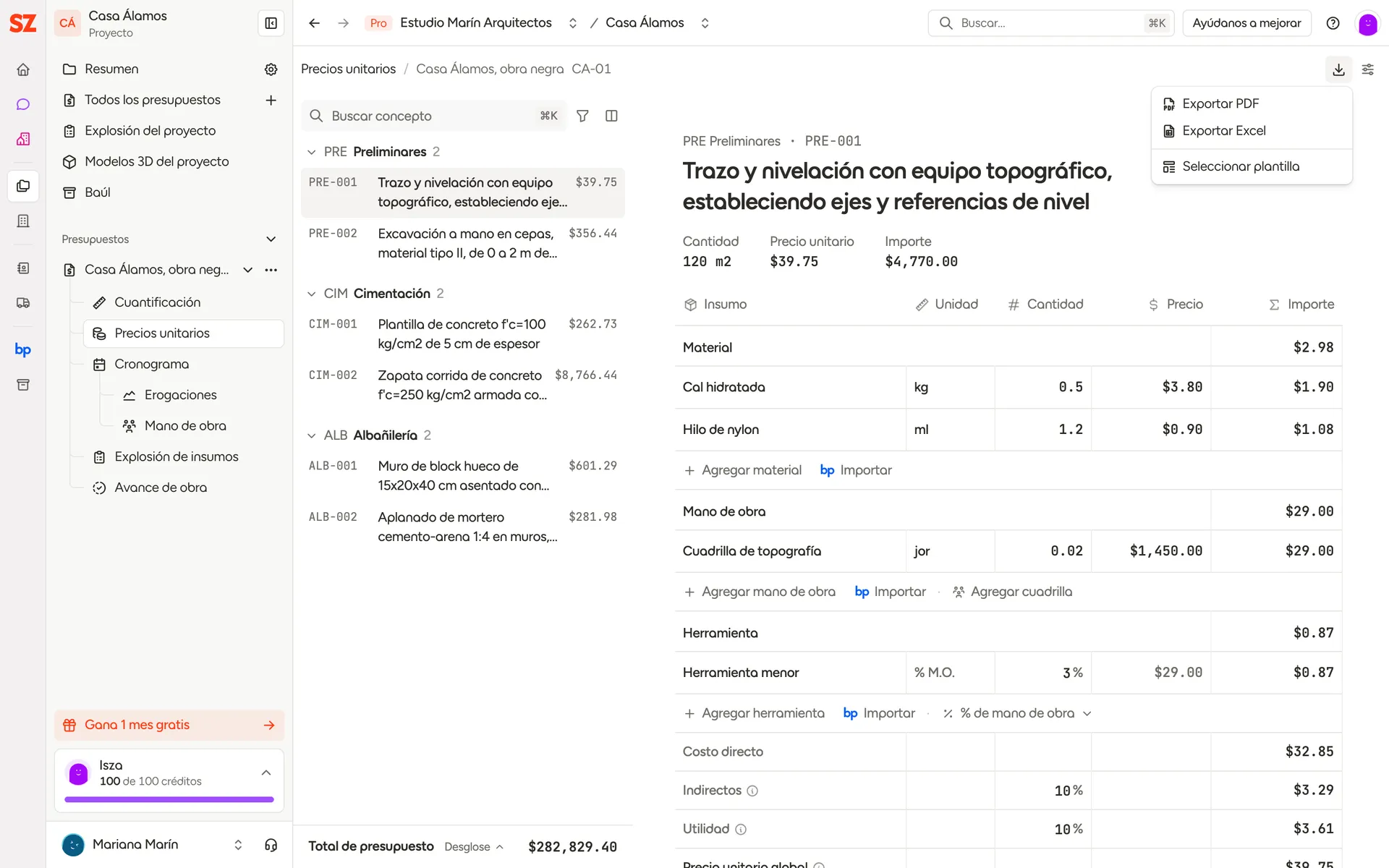The height and width of the screenshot is (868, 1389).
Task: Click the headset support icon
Action: (271, 845)
